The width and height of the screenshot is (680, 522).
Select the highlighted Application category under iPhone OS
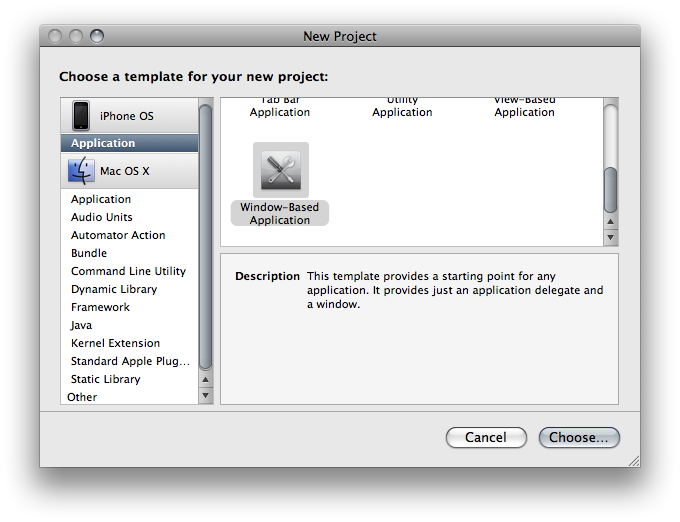pos(129,143)
